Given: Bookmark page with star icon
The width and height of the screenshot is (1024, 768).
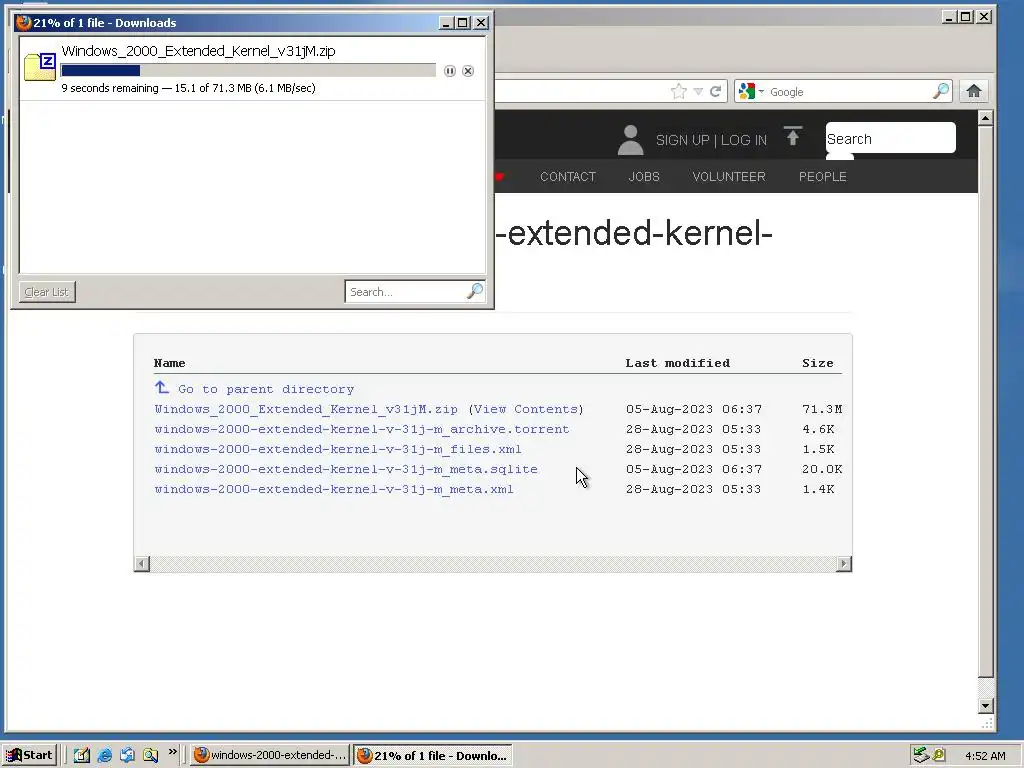Looking at the screenshot, I should [679, 91].
